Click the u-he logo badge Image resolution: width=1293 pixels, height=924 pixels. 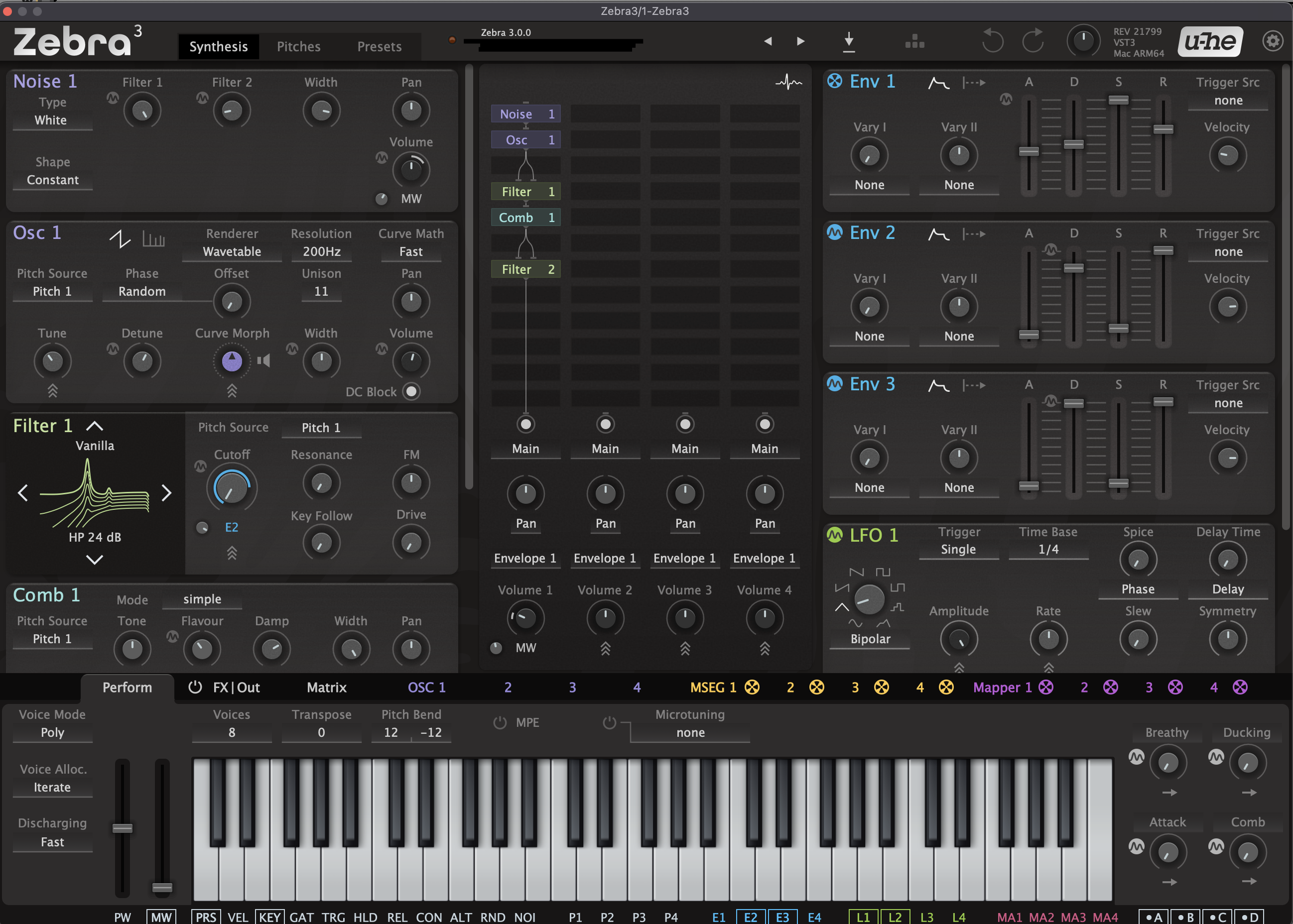[x=1210, y=41]
